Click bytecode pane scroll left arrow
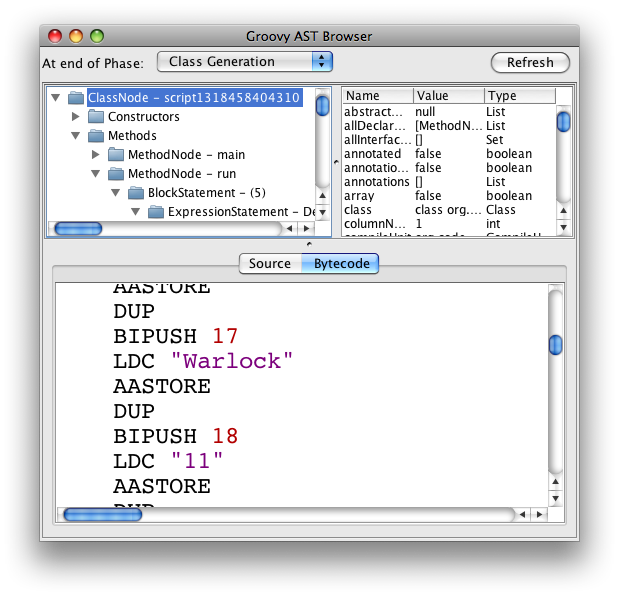 pos(522,514)
